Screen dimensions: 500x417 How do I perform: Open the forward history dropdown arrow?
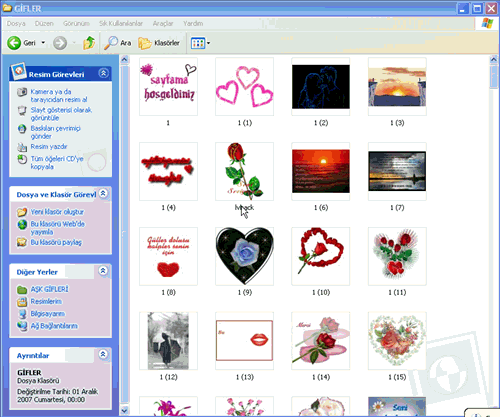coord(74,43)
